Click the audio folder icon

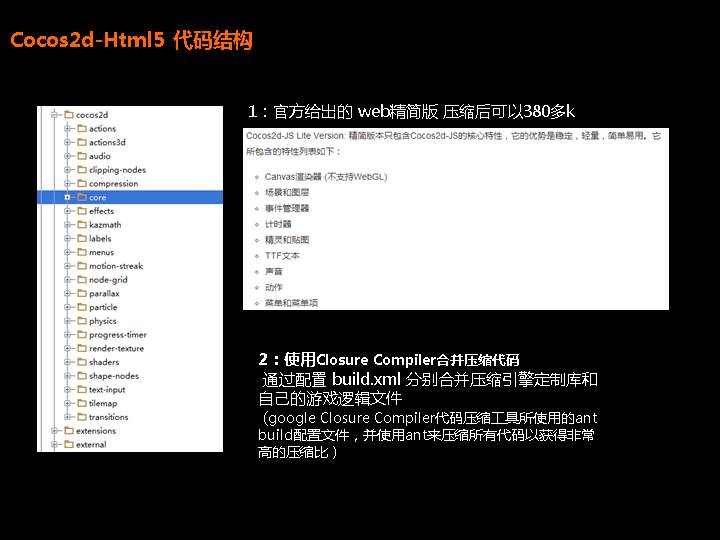(81, 156)
